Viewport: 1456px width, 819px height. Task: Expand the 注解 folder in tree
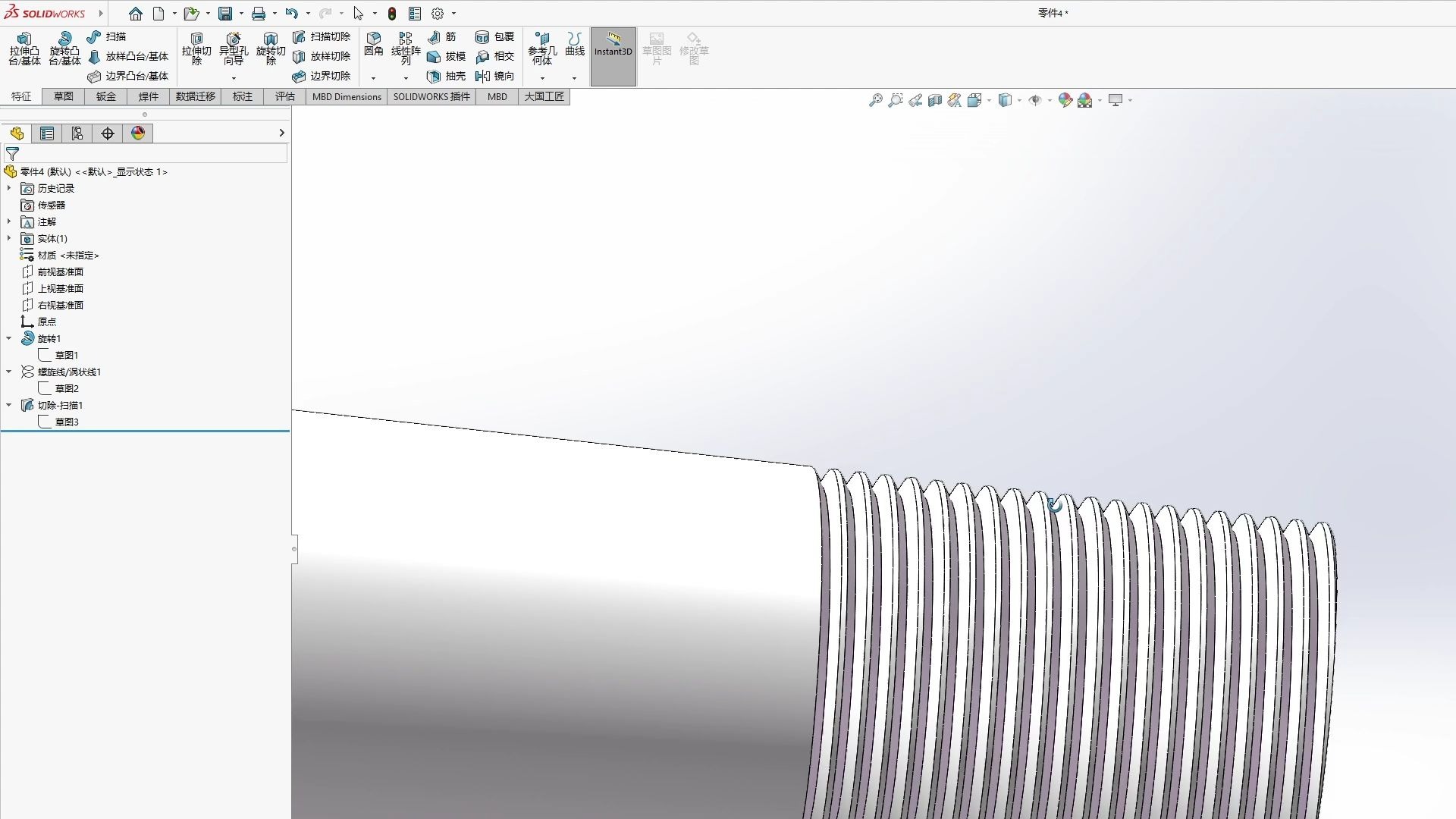click(x=8, y=221)
